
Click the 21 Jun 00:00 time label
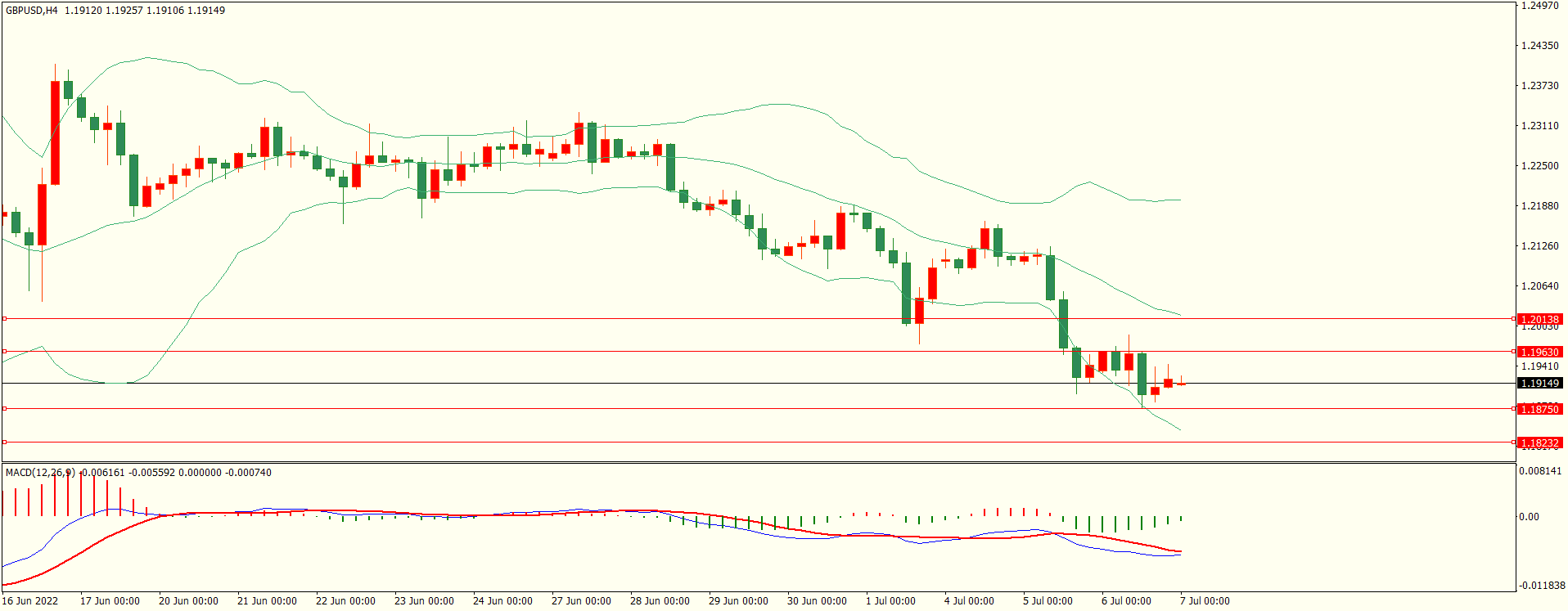coord(267,600)
